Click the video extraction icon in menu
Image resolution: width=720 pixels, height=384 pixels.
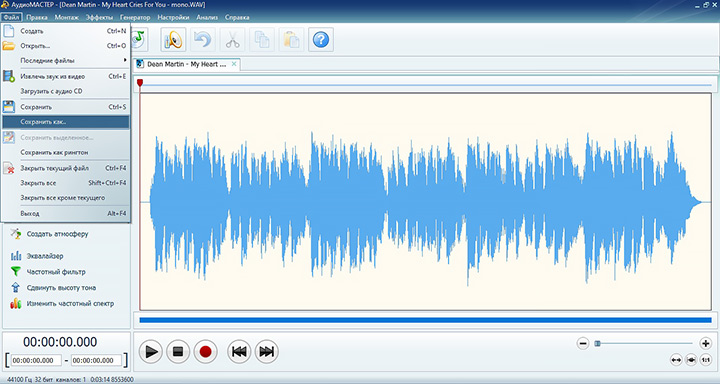pos(9,76)
